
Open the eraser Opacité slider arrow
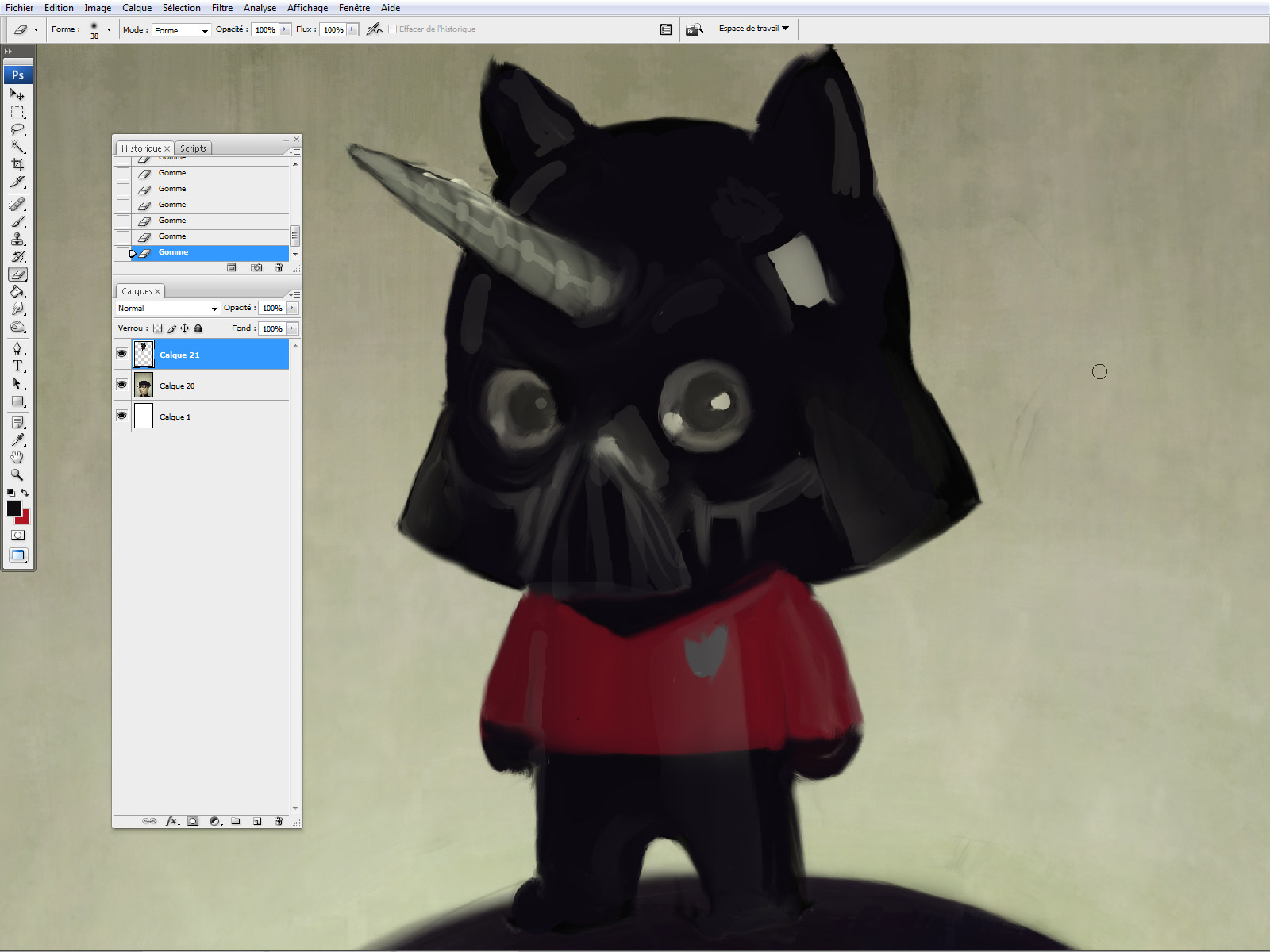(x=285, y=29)
